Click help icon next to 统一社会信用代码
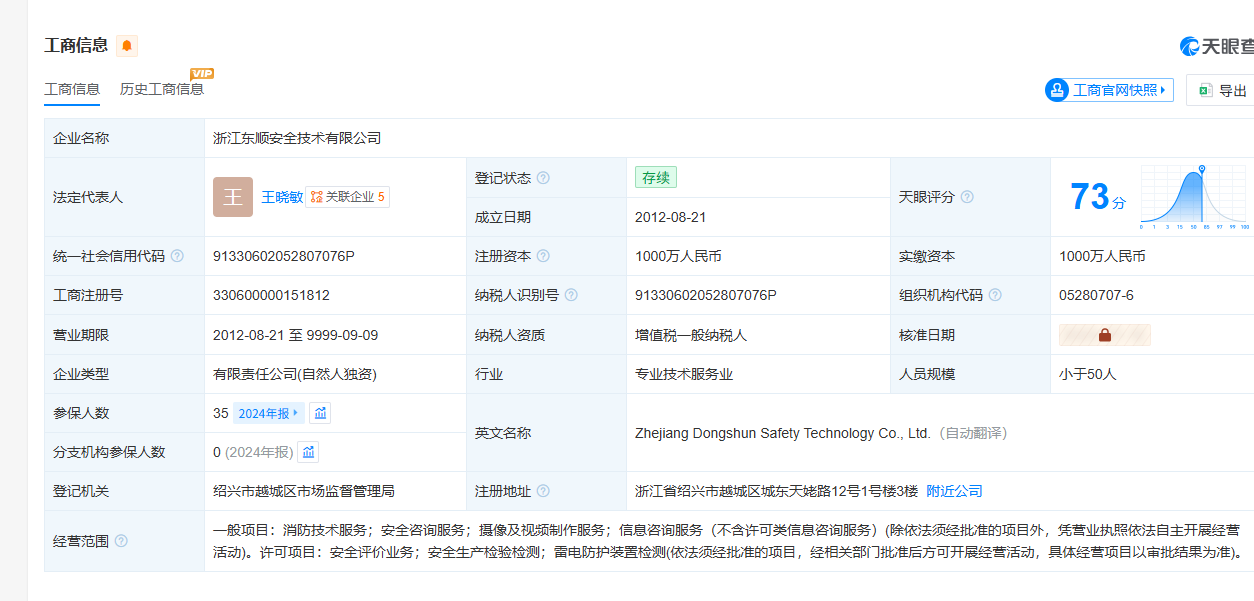The image size is (1254, 601). [177, 256]
